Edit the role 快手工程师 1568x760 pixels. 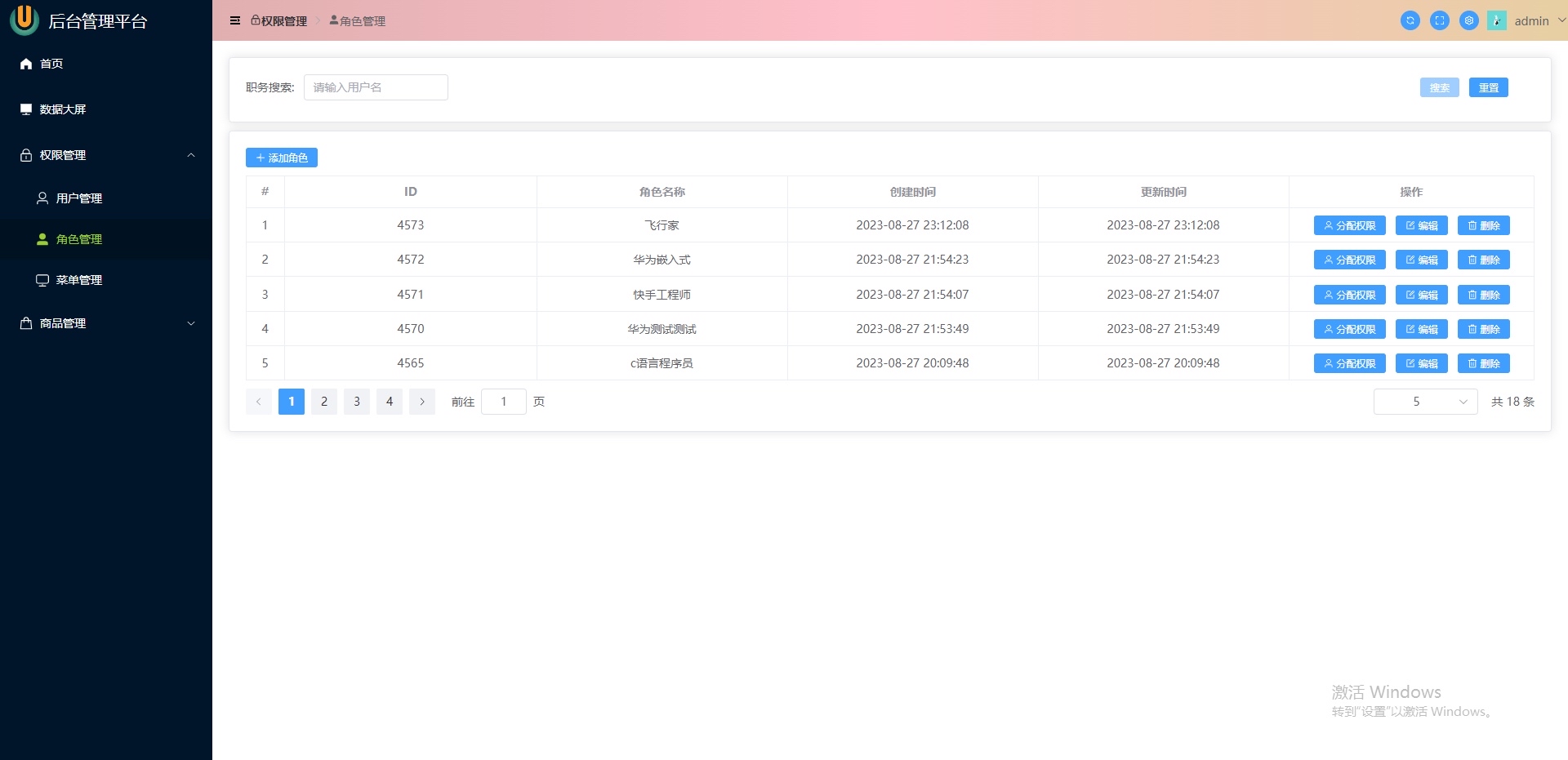1422,295
